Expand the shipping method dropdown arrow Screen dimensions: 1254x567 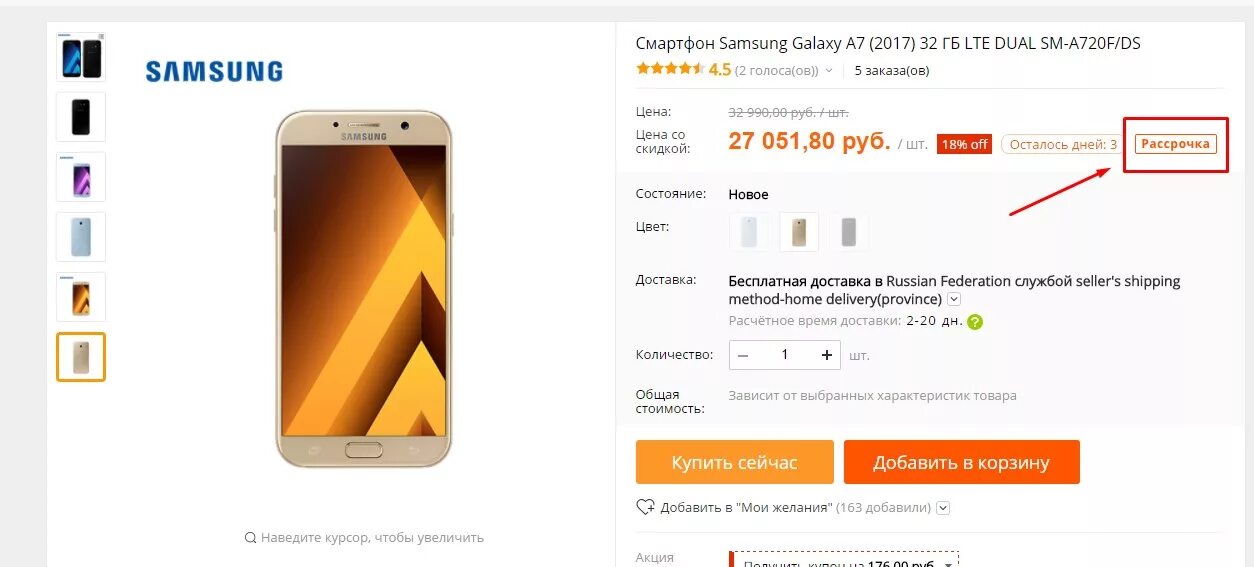click(x=954, y=299)
